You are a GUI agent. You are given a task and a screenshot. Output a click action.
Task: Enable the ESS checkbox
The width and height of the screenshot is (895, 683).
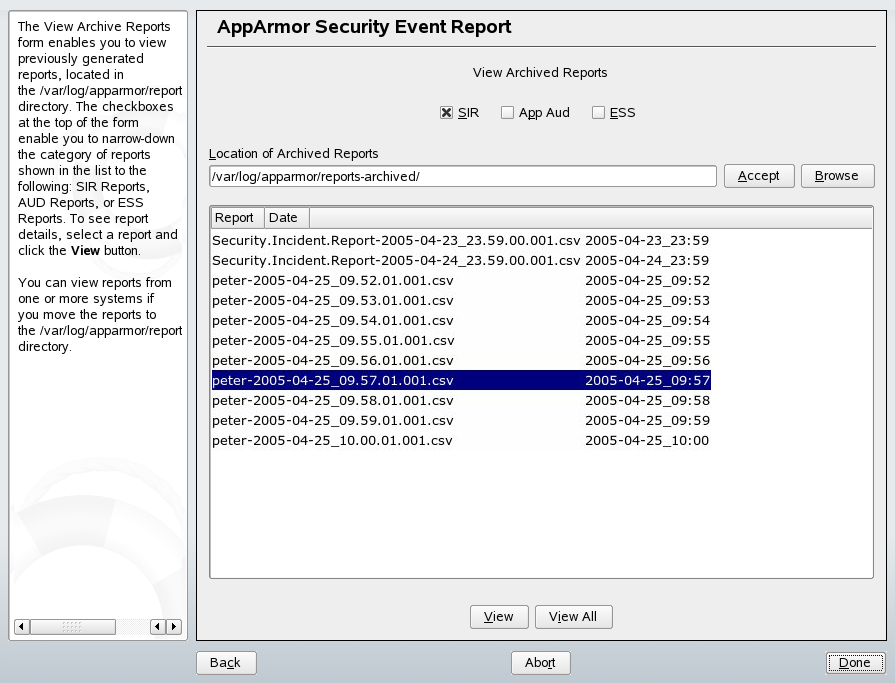point(597,113)
